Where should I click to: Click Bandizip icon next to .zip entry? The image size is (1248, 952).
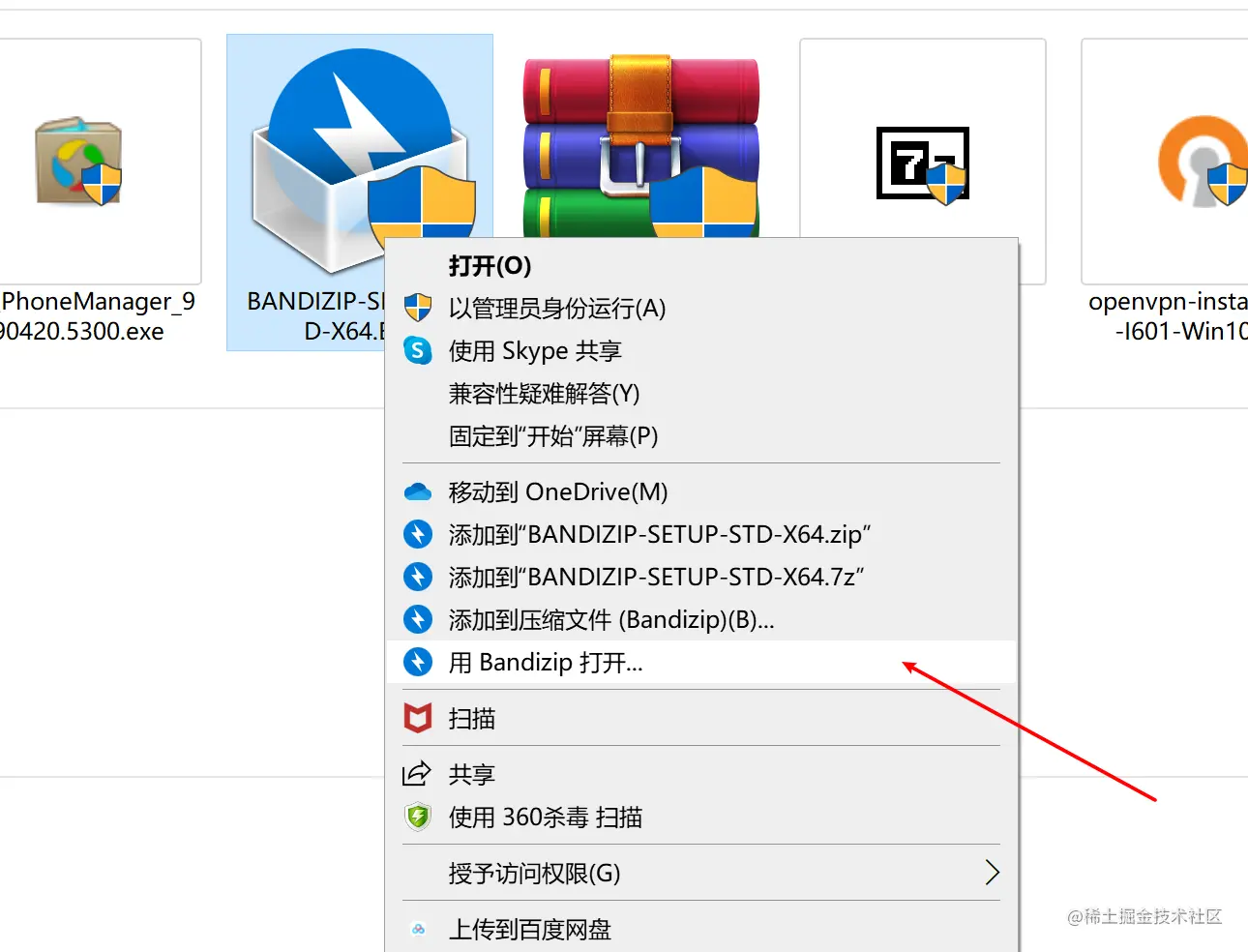pos(417,535)
